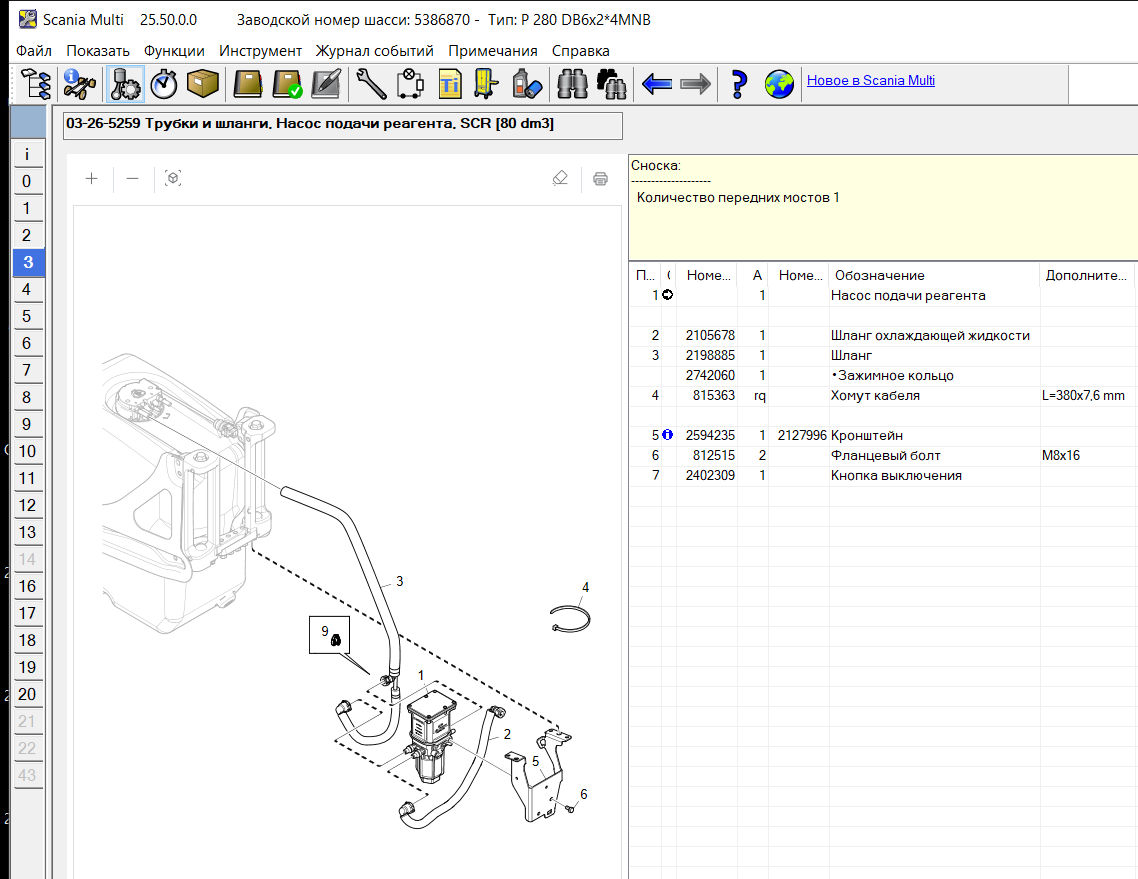The image size is (1138, 879).
Task: Click callout 3 hose label in diagram
Action: click(x=399, y=581)
